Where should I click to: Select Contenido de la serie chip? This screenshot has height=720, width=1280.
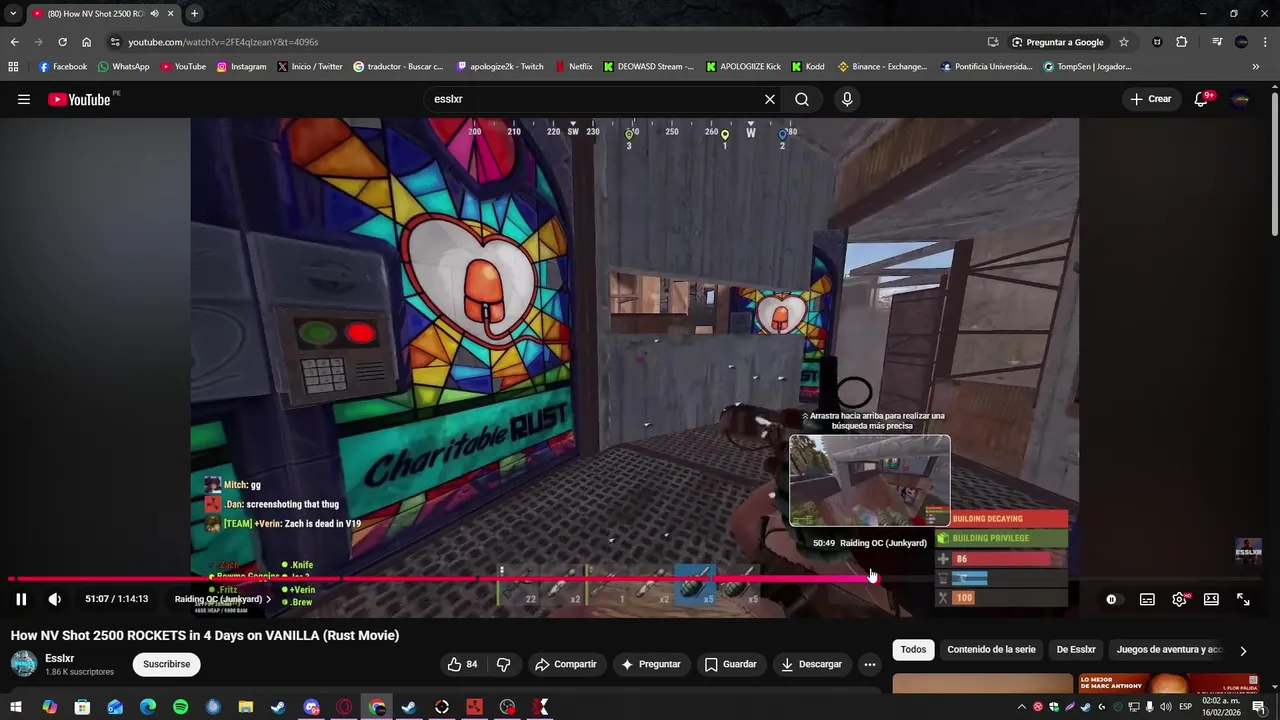pos(991,649)
